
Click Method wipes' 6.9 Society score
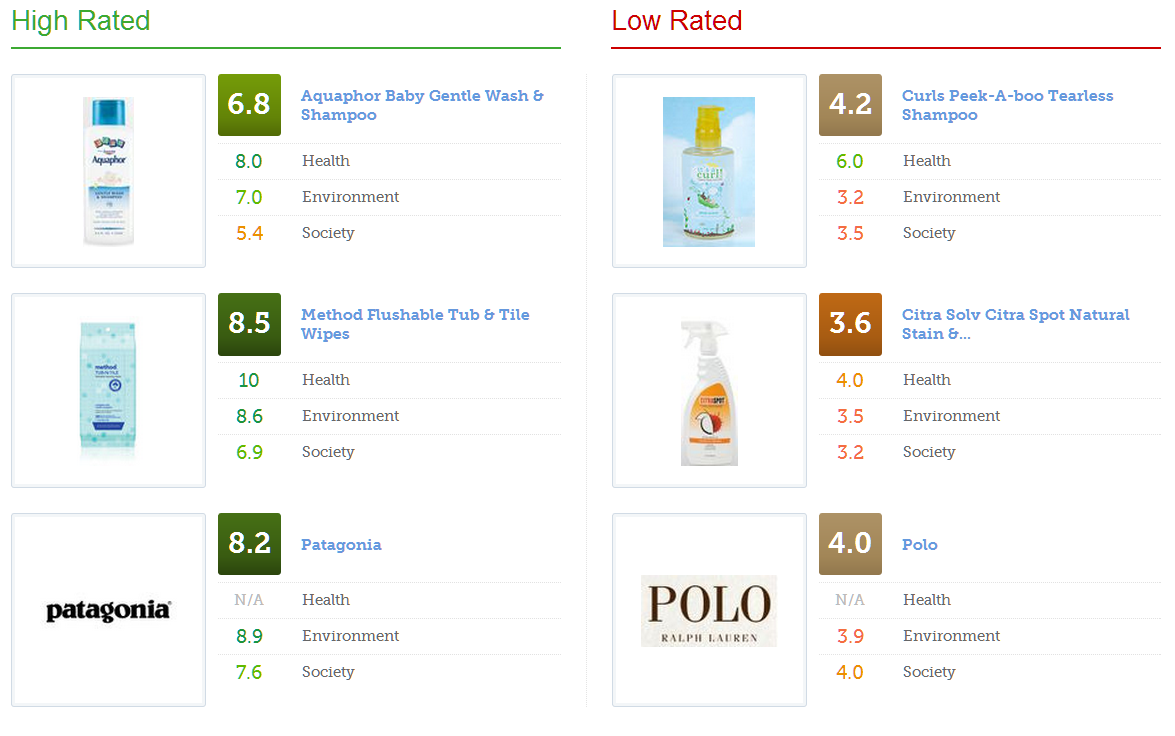tap(250, 452)
